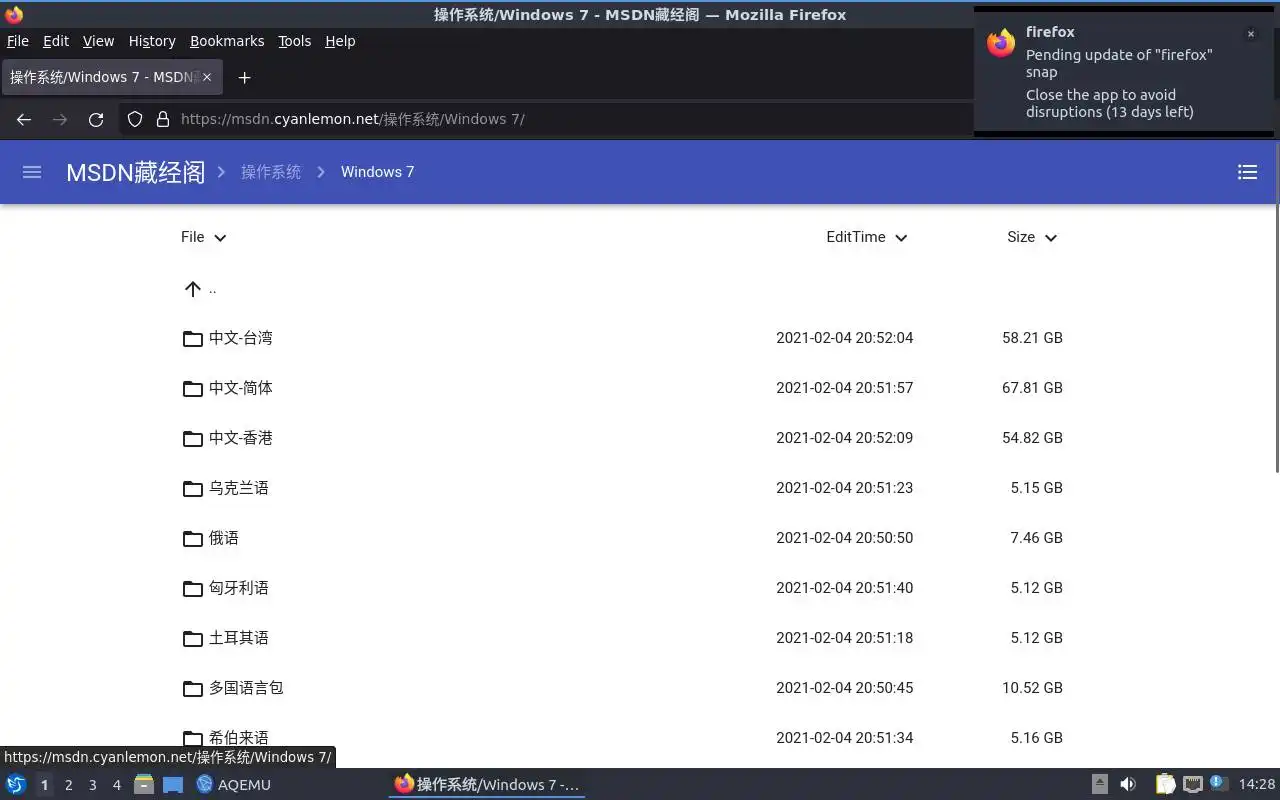This screenshot has width=1280, height=800.
Task: Click folder icon beside 俄语
Action: tap(193, 538)
